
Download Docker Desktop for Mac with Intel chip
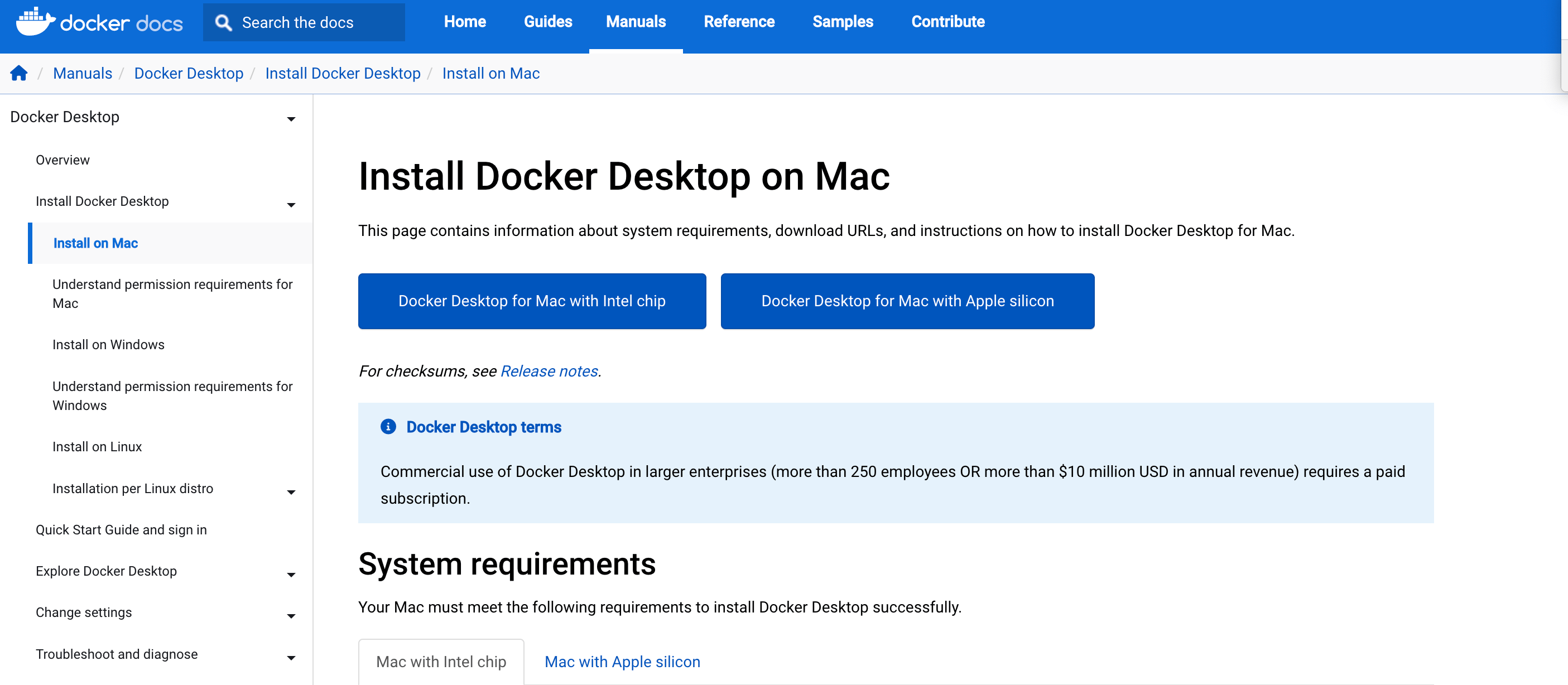tap(532, 301)
